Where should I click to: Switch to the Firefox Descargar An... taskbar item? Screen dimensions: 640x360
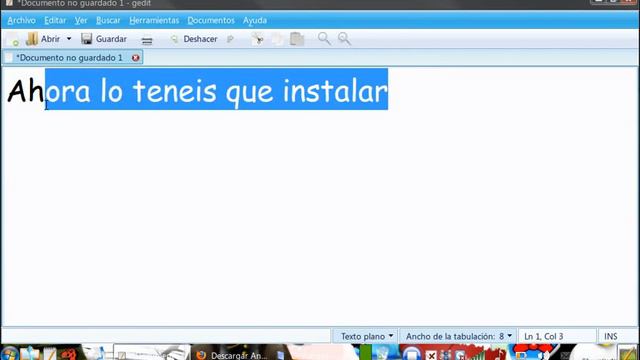coord(233,355)
